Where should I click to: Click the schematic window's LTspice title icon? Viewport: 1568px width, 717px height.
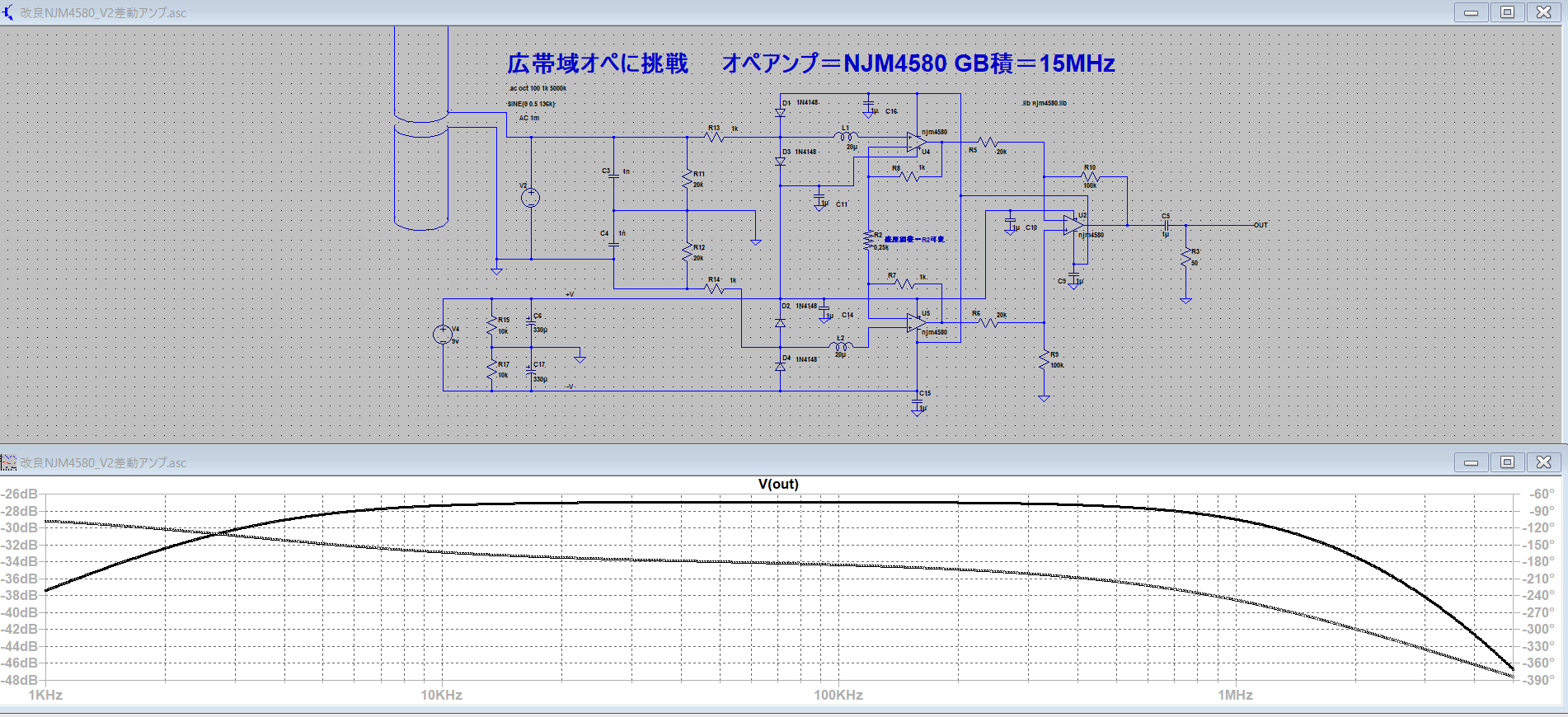tap(8, 12)
